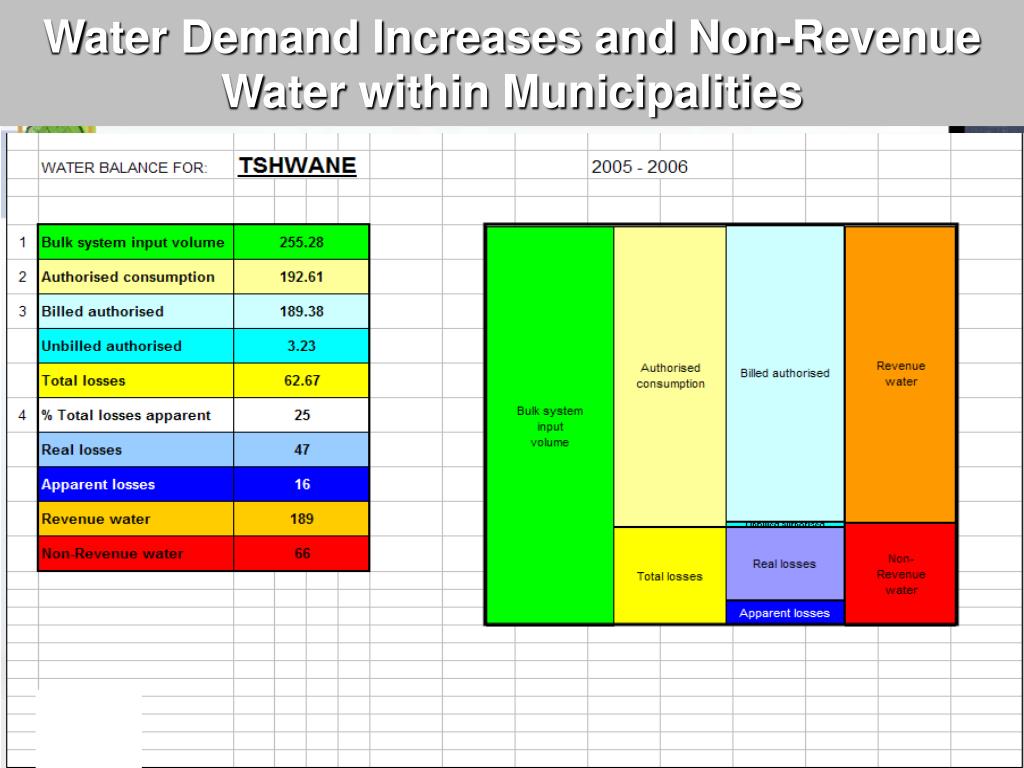
Task: Click row number 2 beside the table
Action: click(23, 278)
